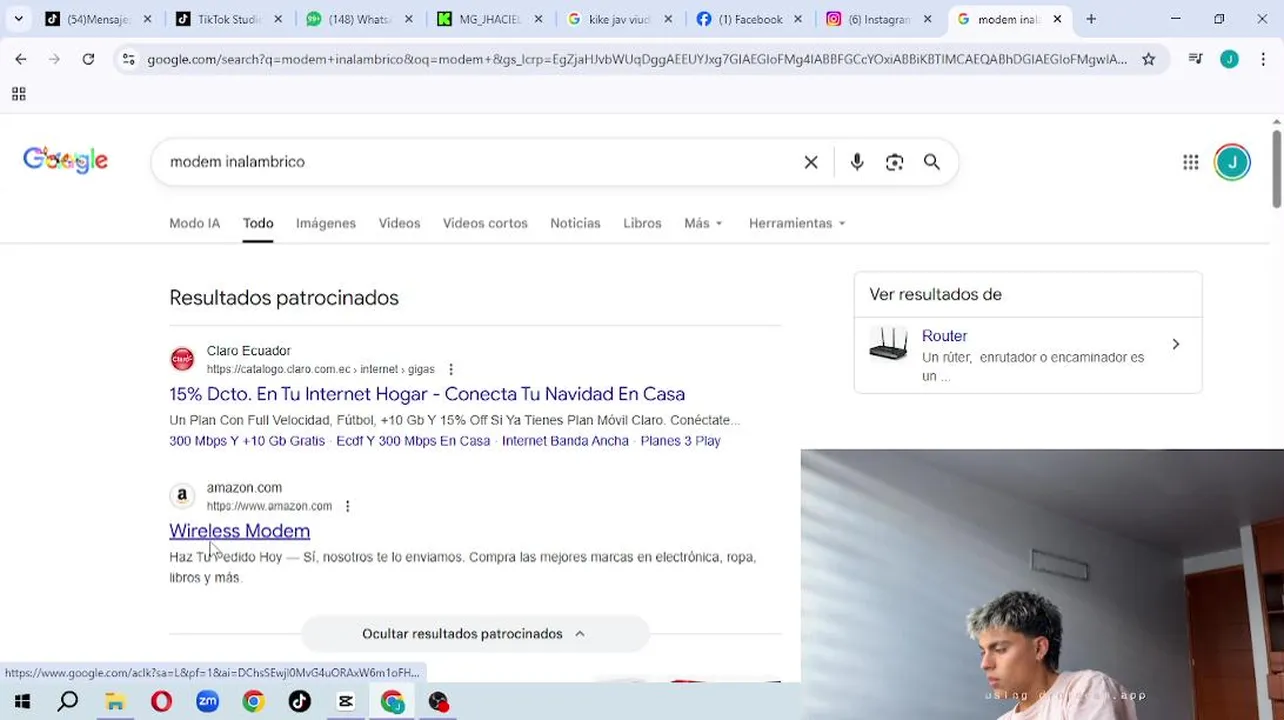
Task: Select the Videos cortos filter
Action: 485,223
